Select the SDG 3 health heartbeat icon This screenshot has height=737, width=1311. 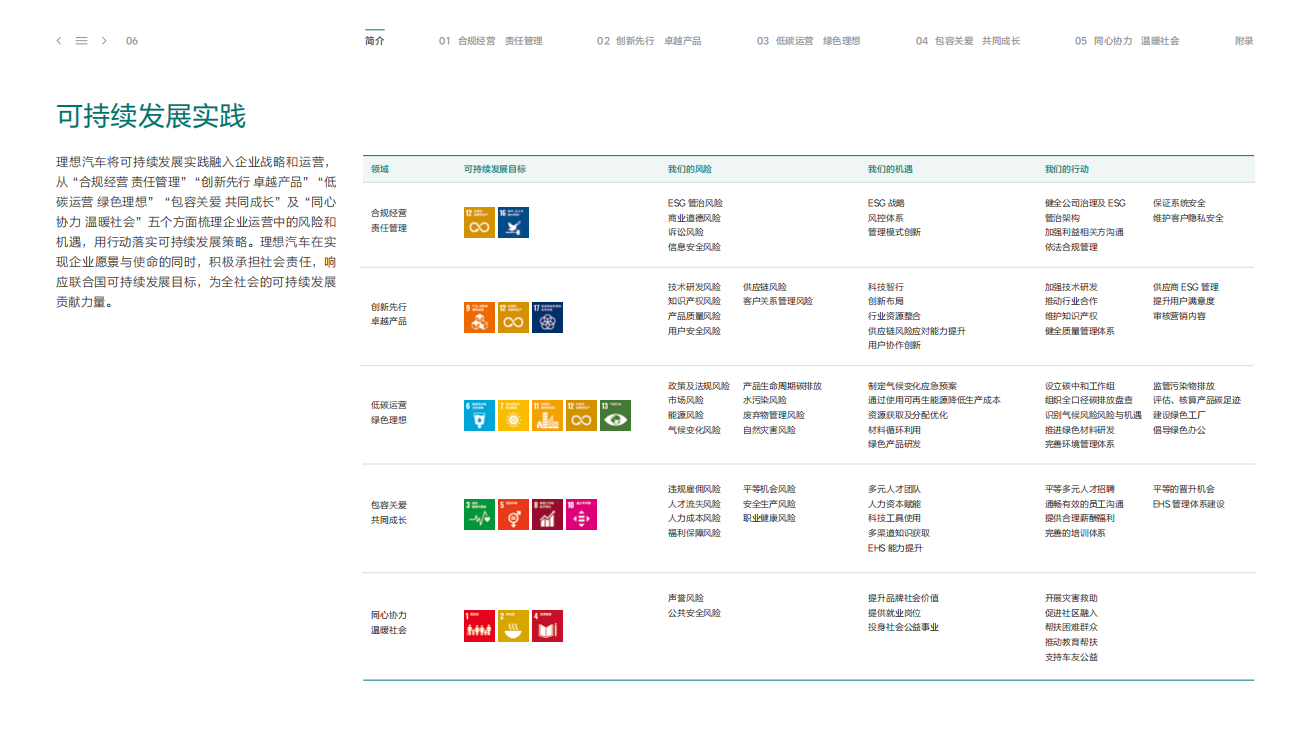480,514
